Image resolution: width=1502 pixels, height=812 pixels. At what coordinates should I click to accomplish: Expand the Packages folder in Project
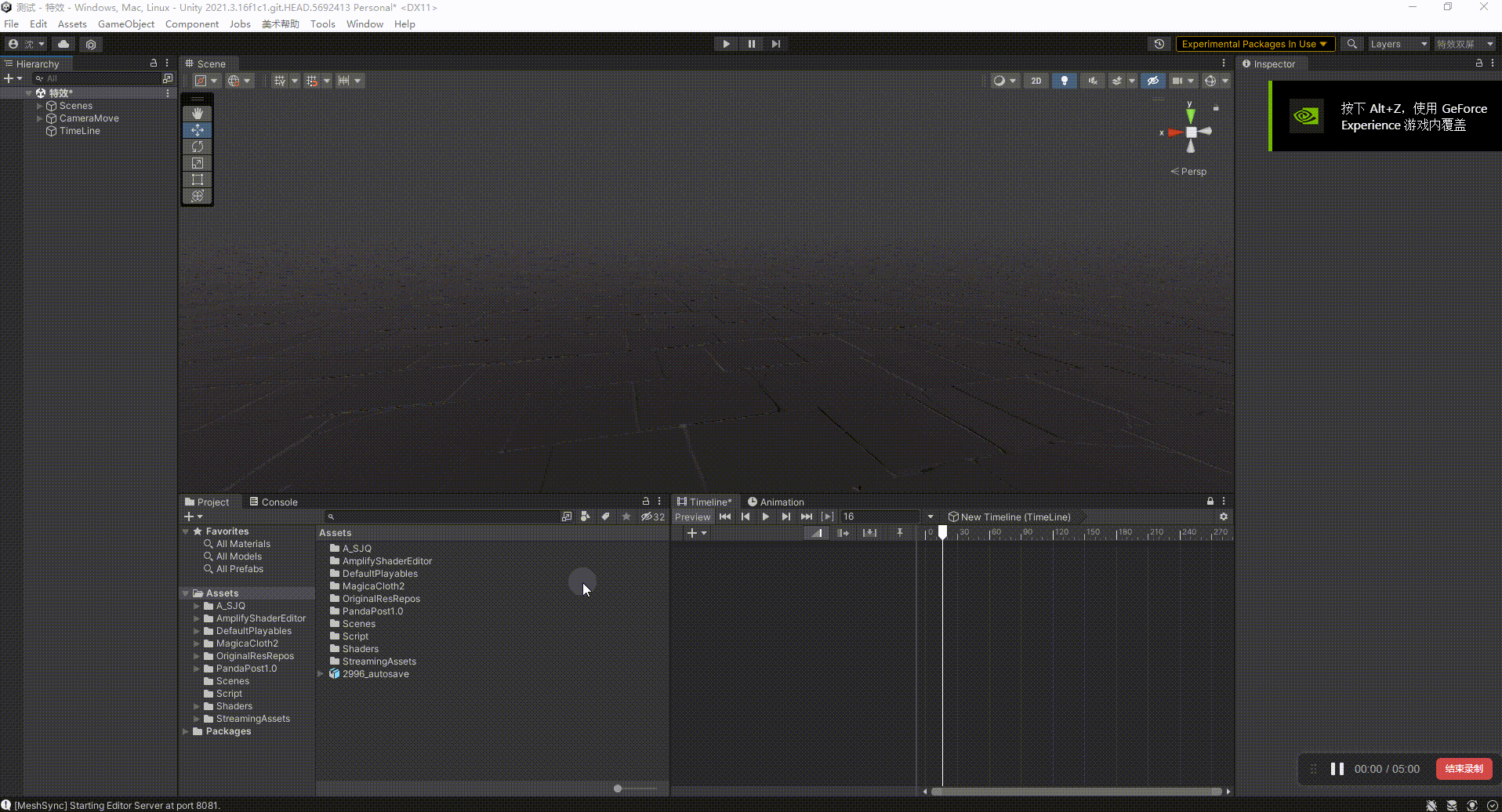pyautogui.click(x=186, y=731)
